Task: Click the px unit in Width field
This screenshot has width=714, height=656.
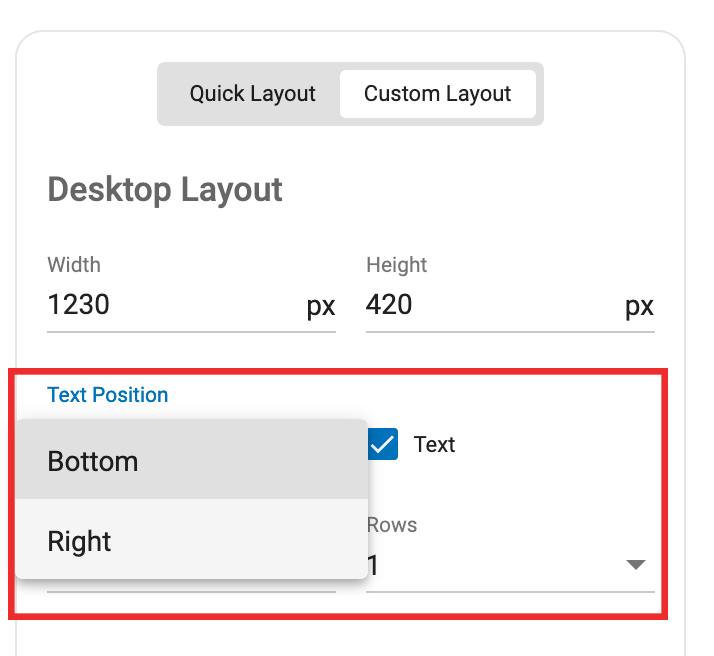Action: click(321, 306)
